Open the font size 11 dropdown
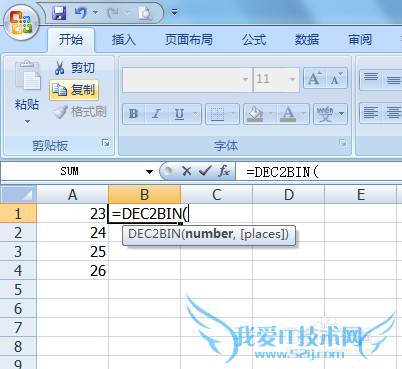The width and height of the screenshot is (402, 369). [292, 79]
